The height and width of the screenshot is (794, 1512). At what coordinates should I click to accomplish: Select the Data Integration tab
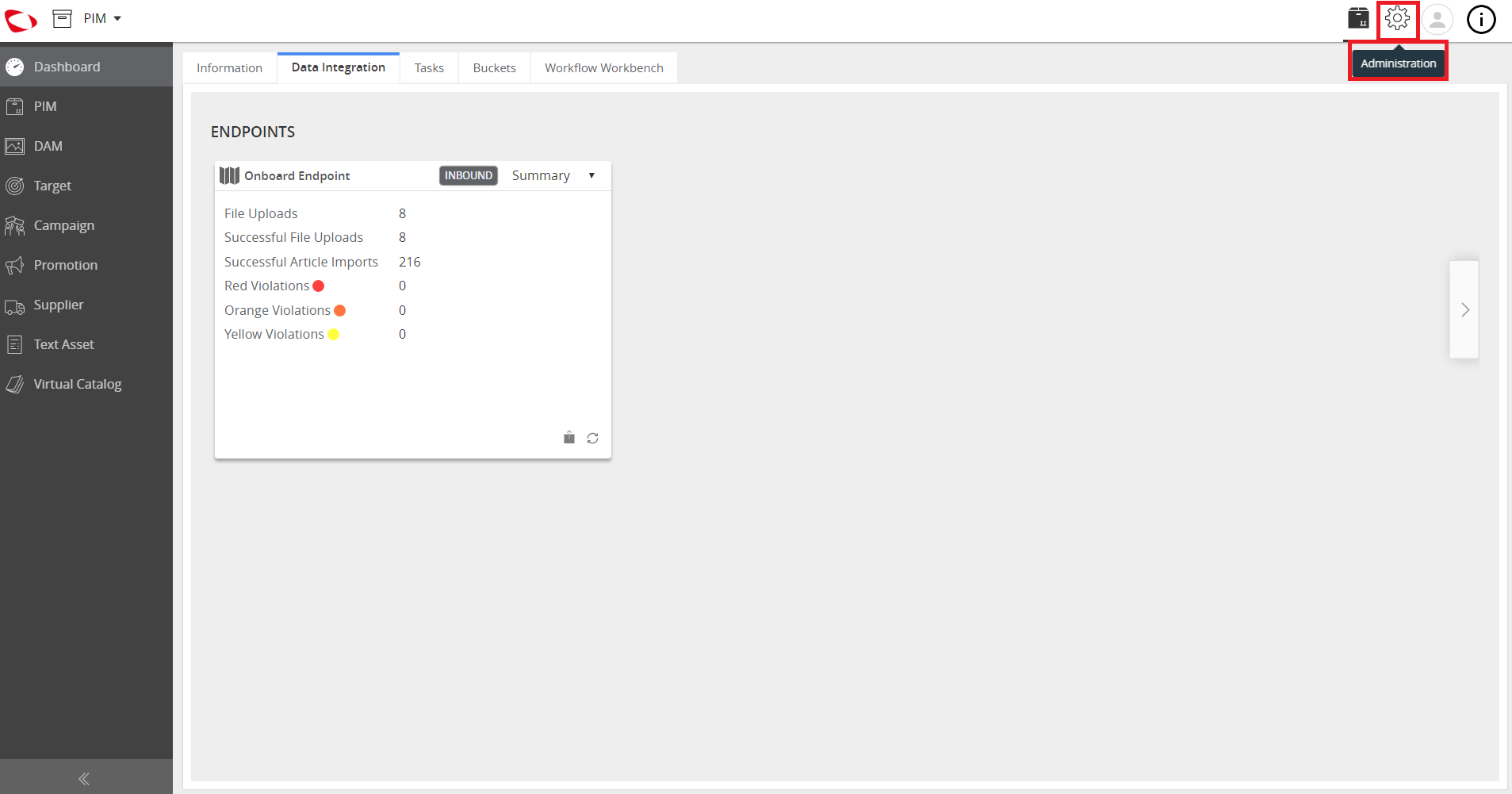coord(339,67)
